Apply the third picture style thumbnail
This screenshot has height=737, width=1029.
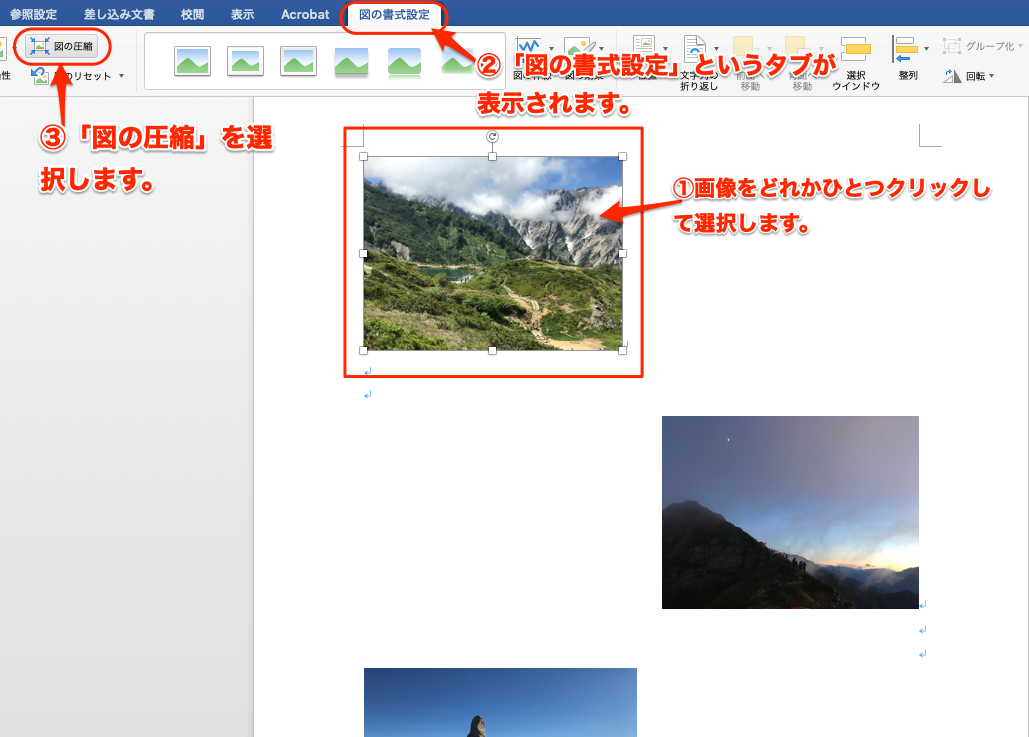tap(299, 61)
